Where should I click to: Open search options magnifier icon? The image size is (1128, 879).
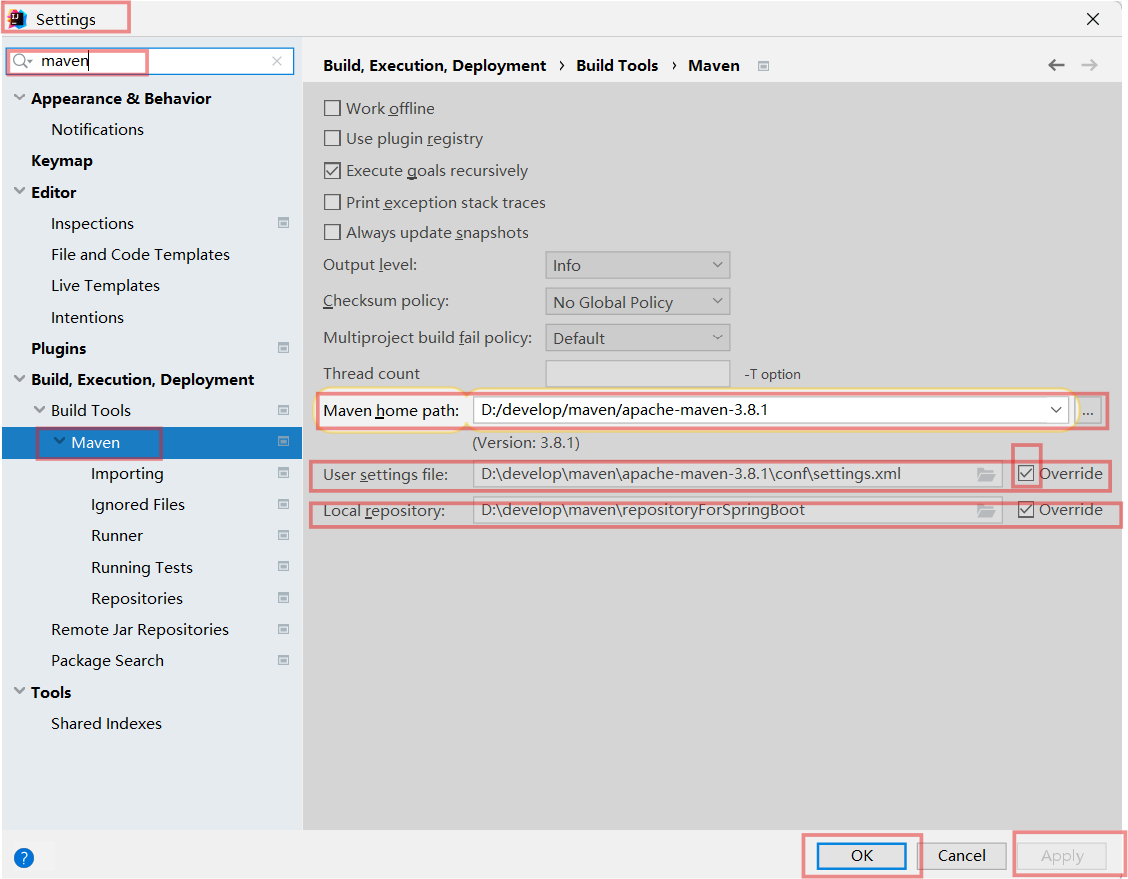22,61
